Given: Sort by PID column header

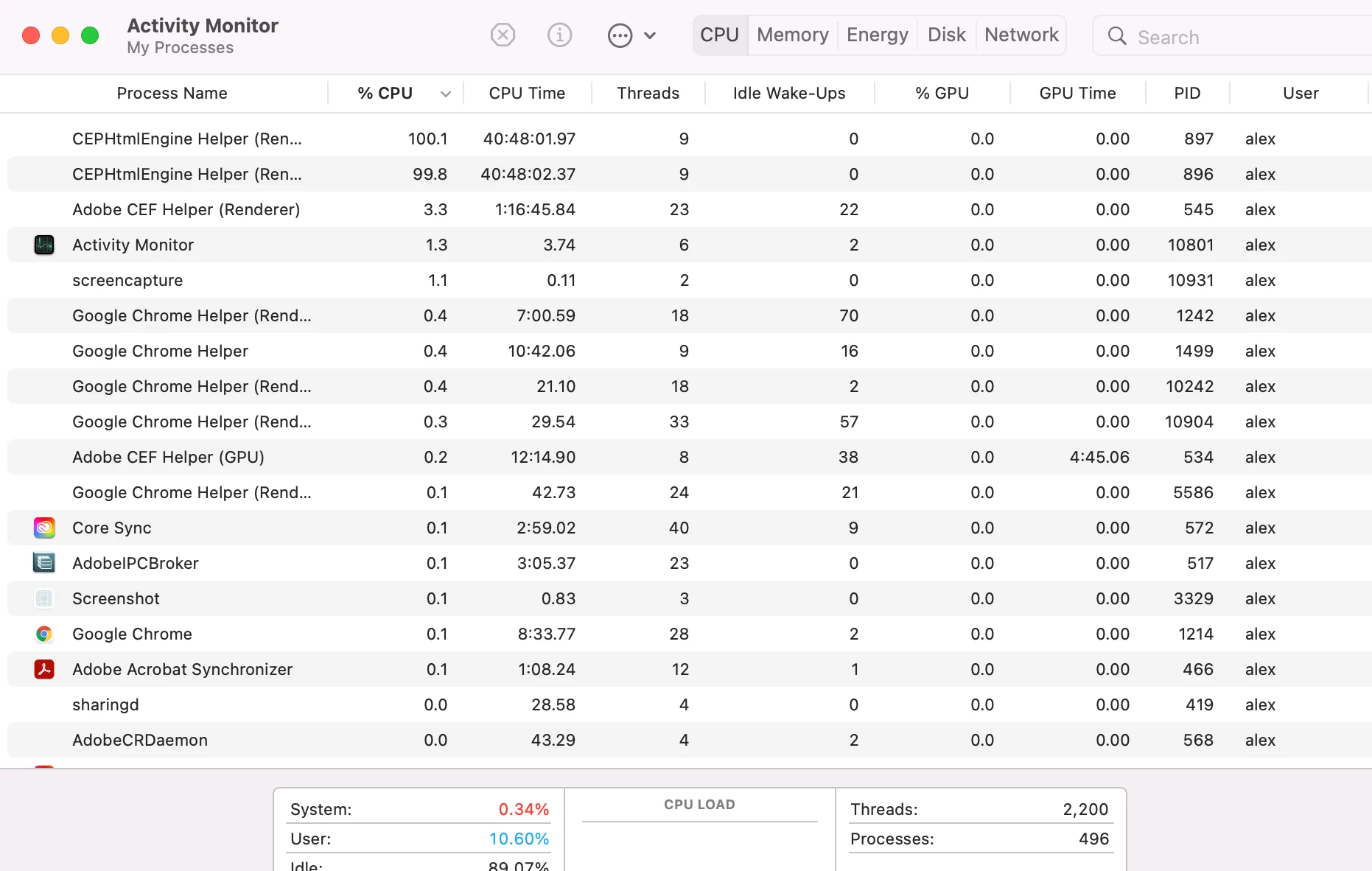Looking at the screenshot, I should click(1187, 94).
